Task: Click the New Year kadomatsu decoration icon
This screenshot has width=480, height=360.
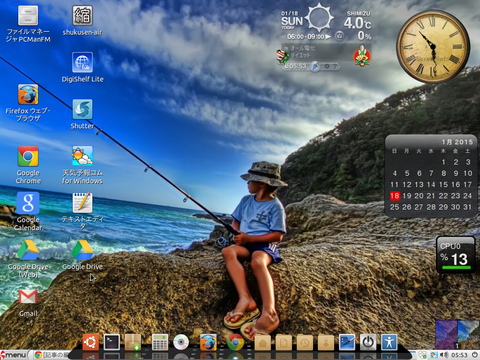Action: pos(362,56)
